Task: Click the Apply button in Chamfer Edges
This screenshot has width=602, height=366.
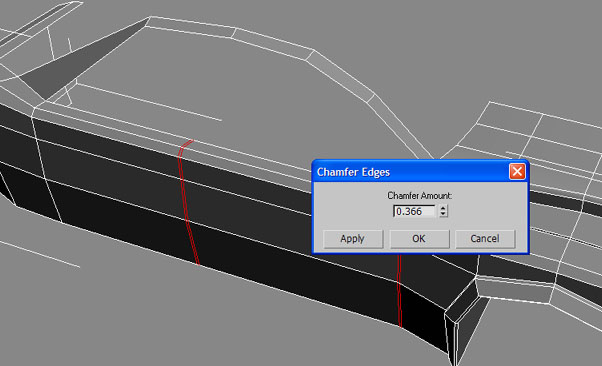Action: pos(353,239)
